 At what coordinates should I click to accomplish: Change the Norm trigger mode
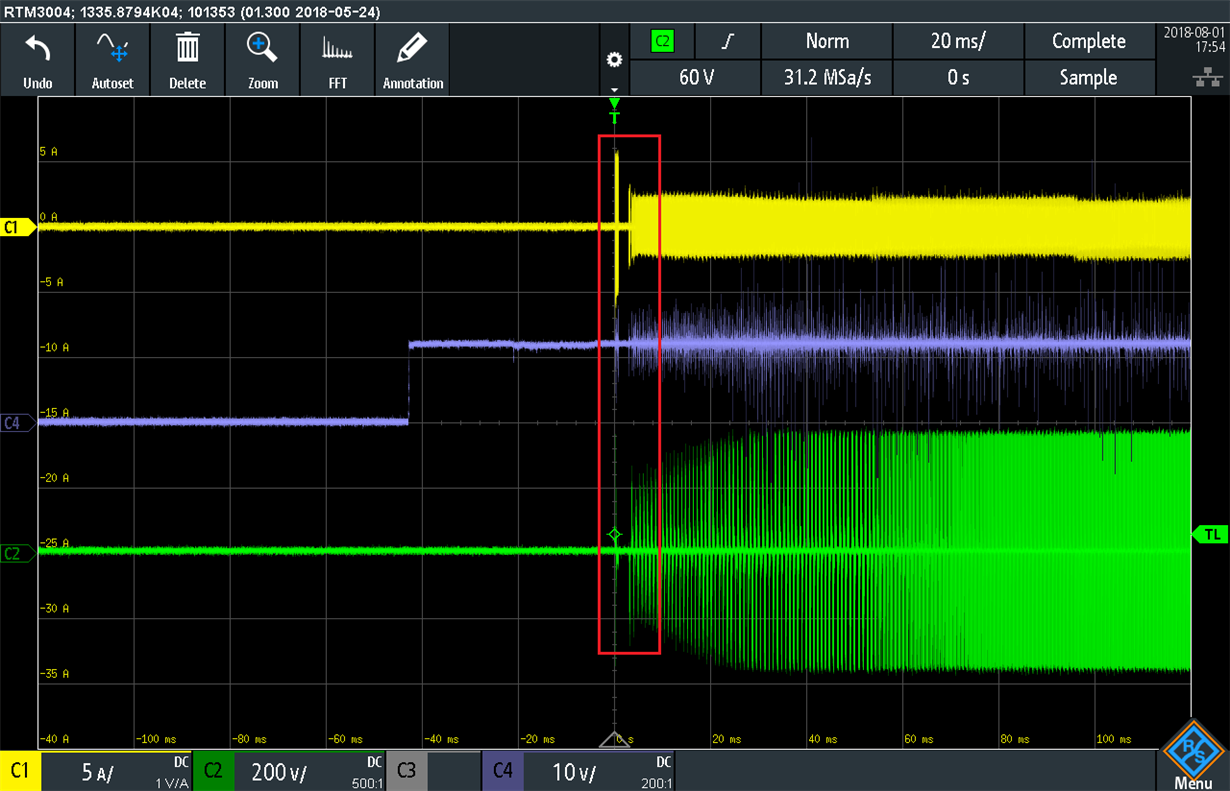827,42
